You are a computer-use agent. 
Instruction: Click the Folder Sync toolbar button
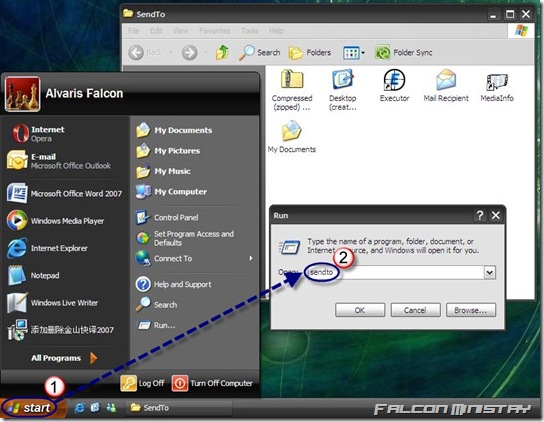click(x=404, y=53)
